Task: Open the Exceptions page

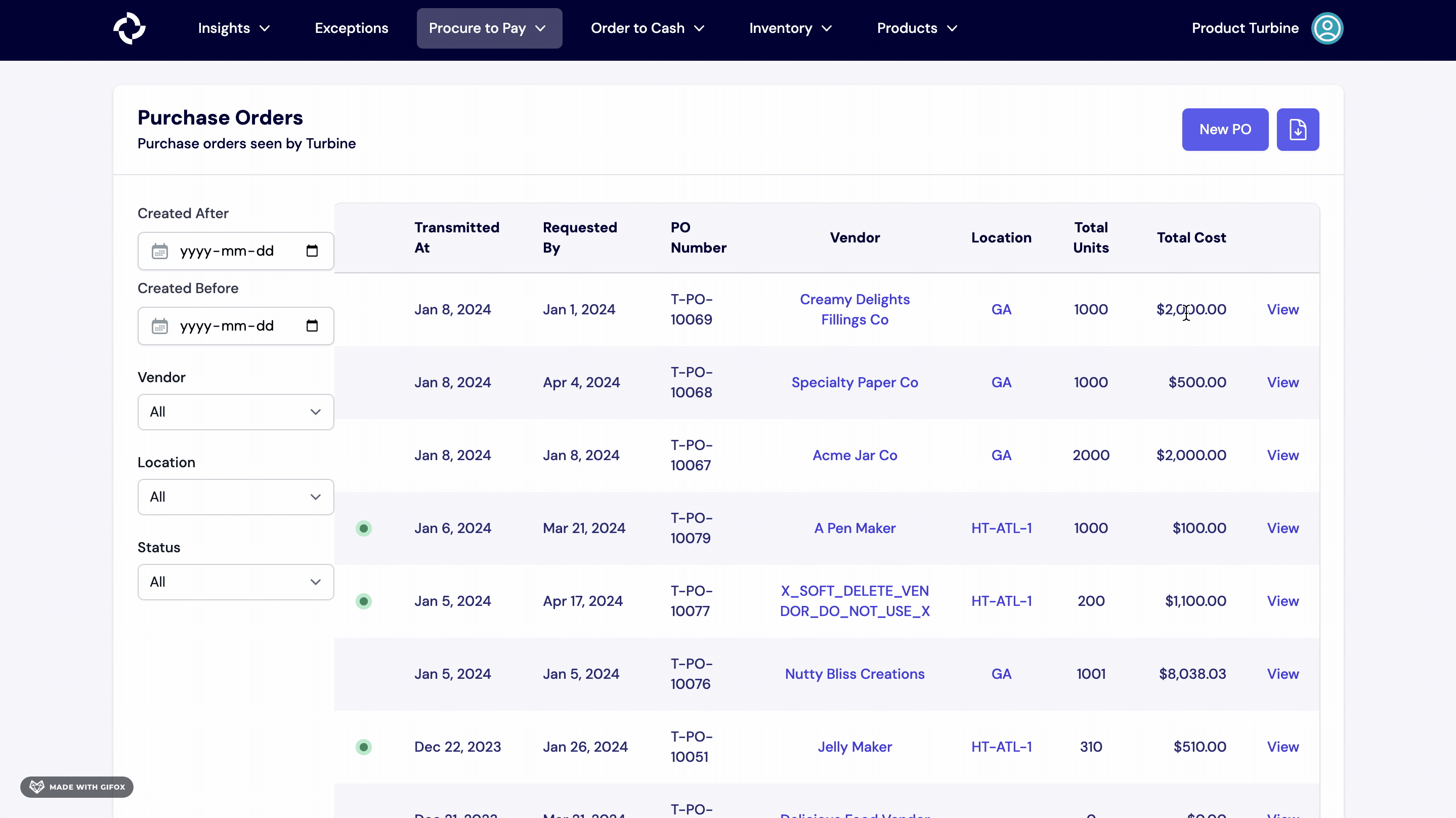Action: [351, 28]
